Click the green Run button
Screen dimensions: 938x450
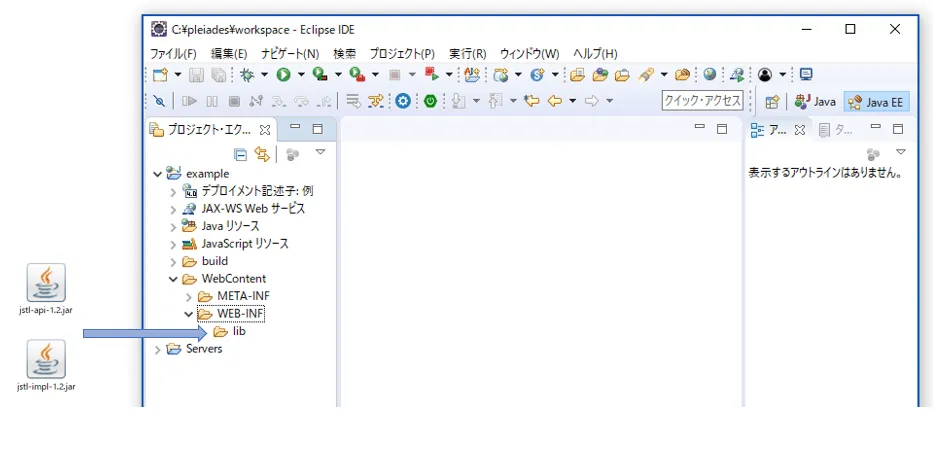click(284, 75)
